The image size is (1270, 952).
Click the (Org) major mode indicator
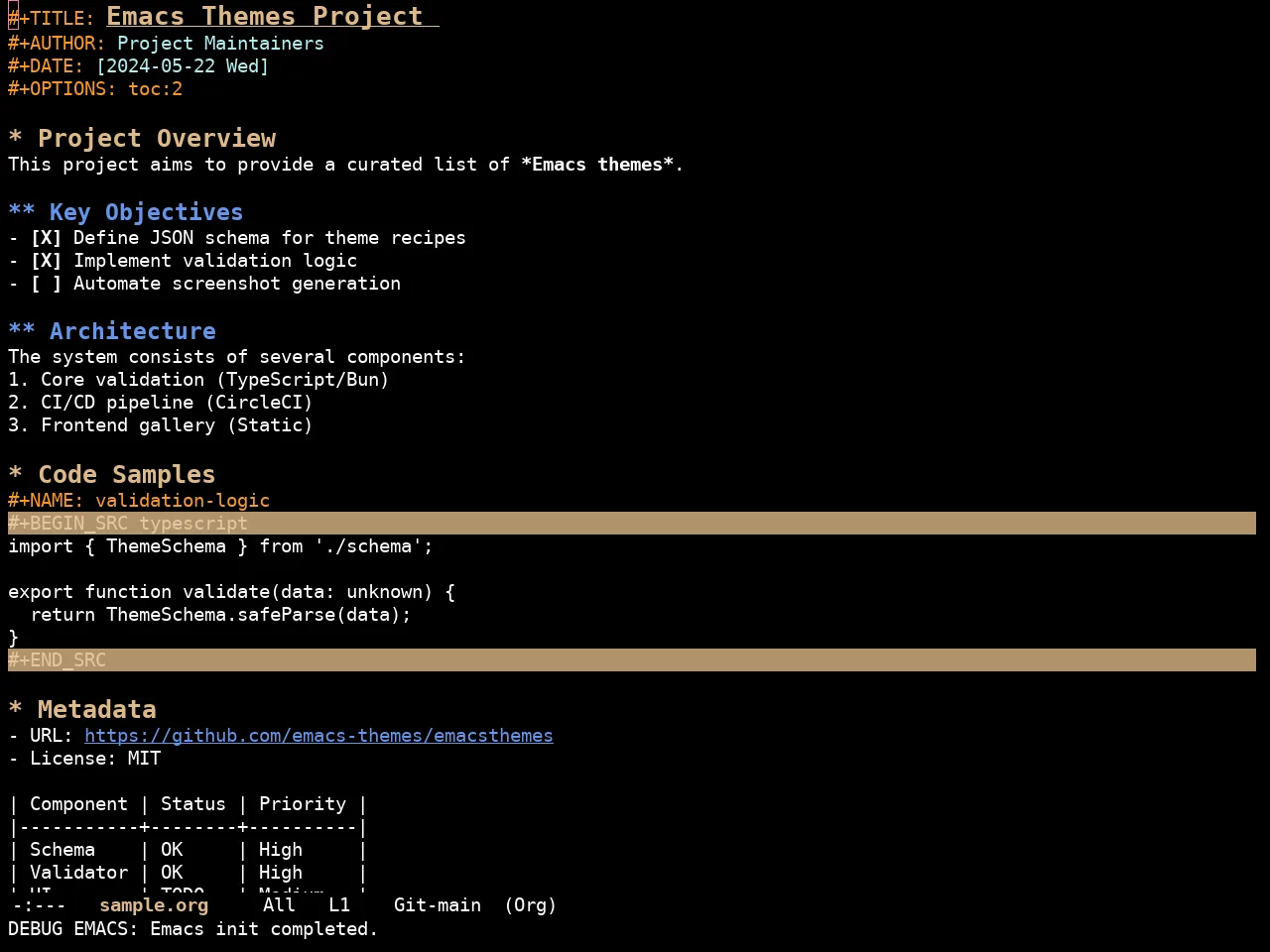tap(531, 905)
